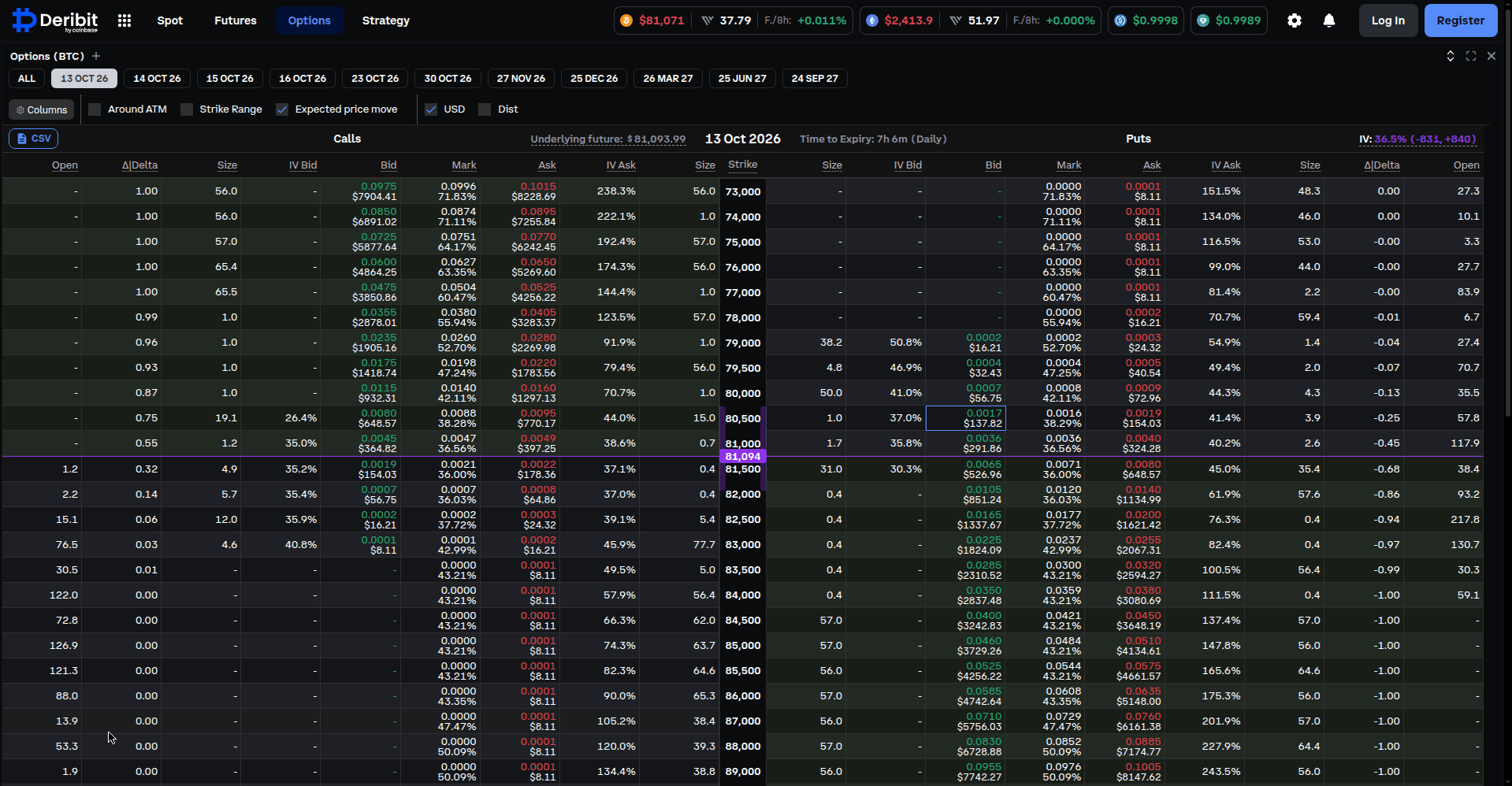Select the 13 OCT 26 expiry tab

pos(84,79)
